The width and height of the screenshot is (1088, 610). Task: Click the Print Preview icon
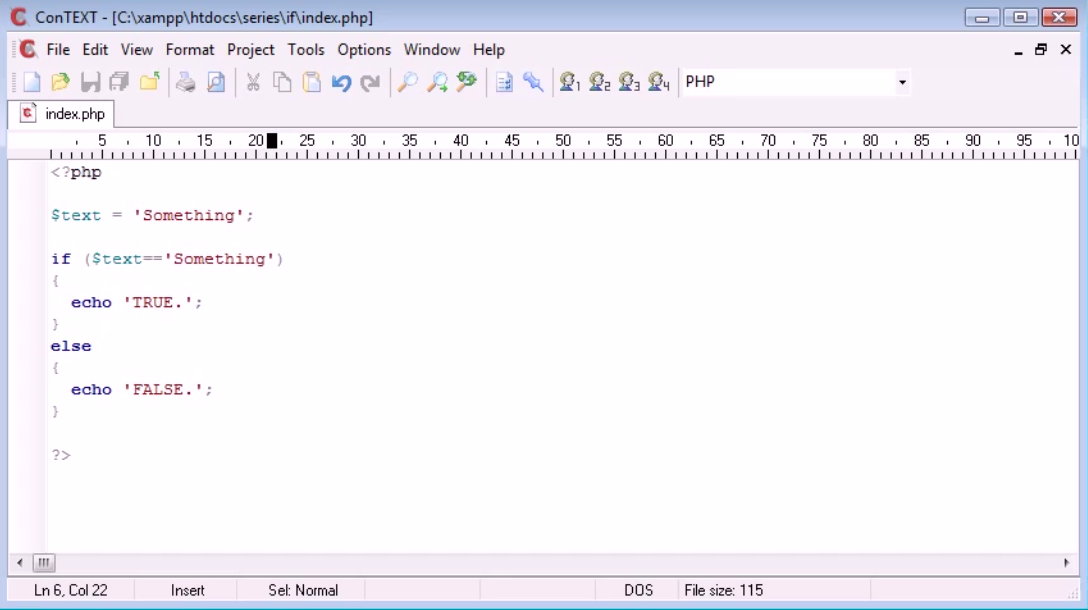coord(216,83)
